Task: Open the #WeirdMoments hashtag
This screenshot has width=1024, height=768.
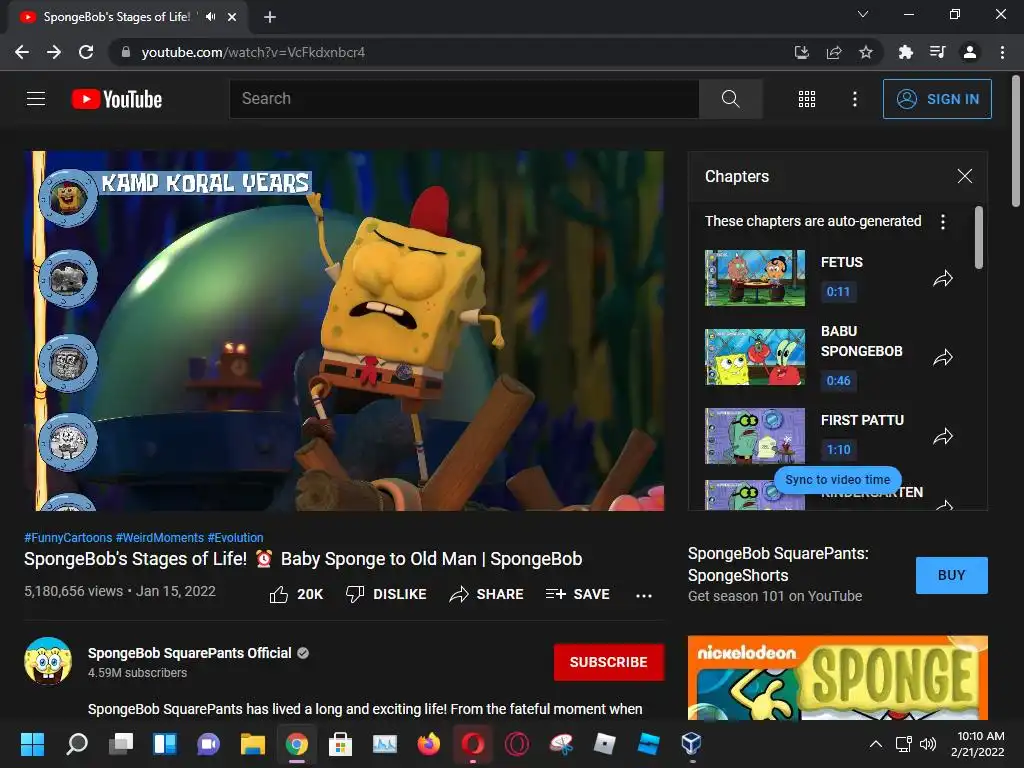Action: pos(160,537)
